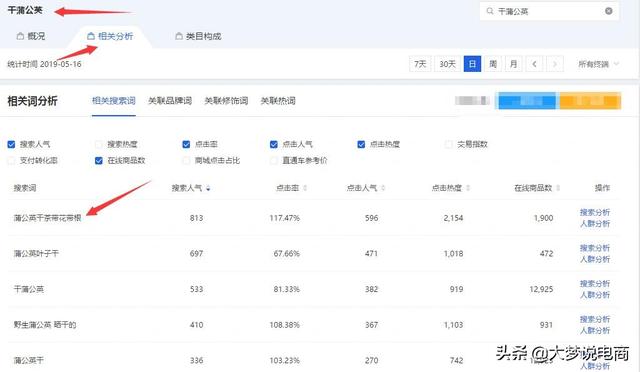
Task: Enable the 支付转化率 checkbox
Action: [11, 160]
